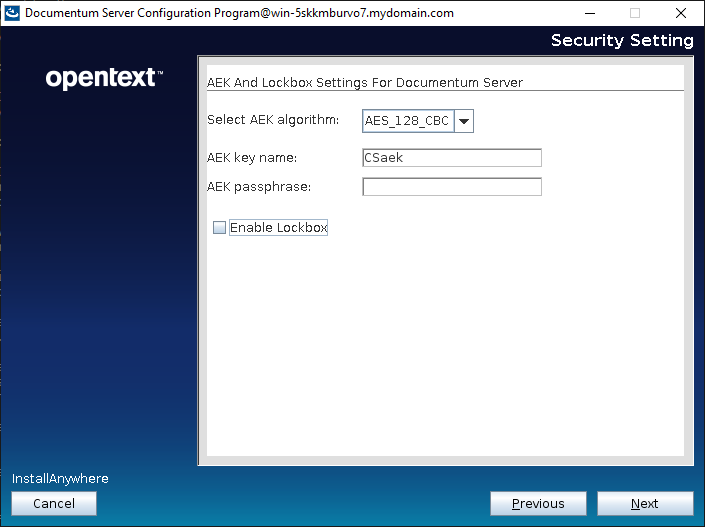This screenshot has width=705, height=527.
Task: Click the 'Select AEK algorithm:' label
Action: 272,120
